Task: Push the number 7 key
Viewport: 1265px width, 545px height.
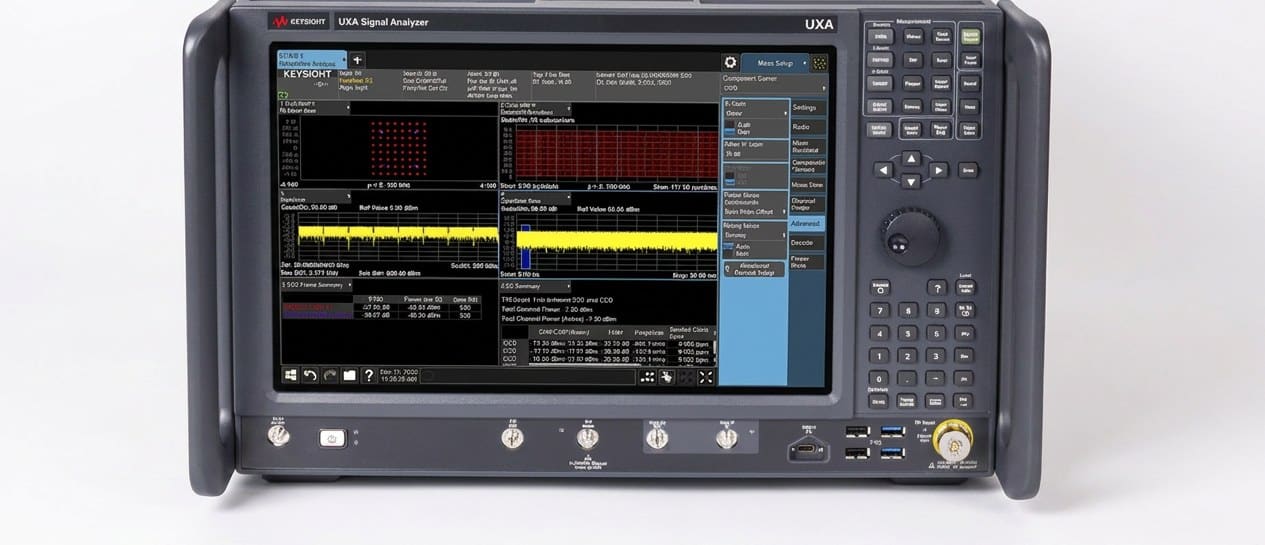Action: click(x=879, y=311)
